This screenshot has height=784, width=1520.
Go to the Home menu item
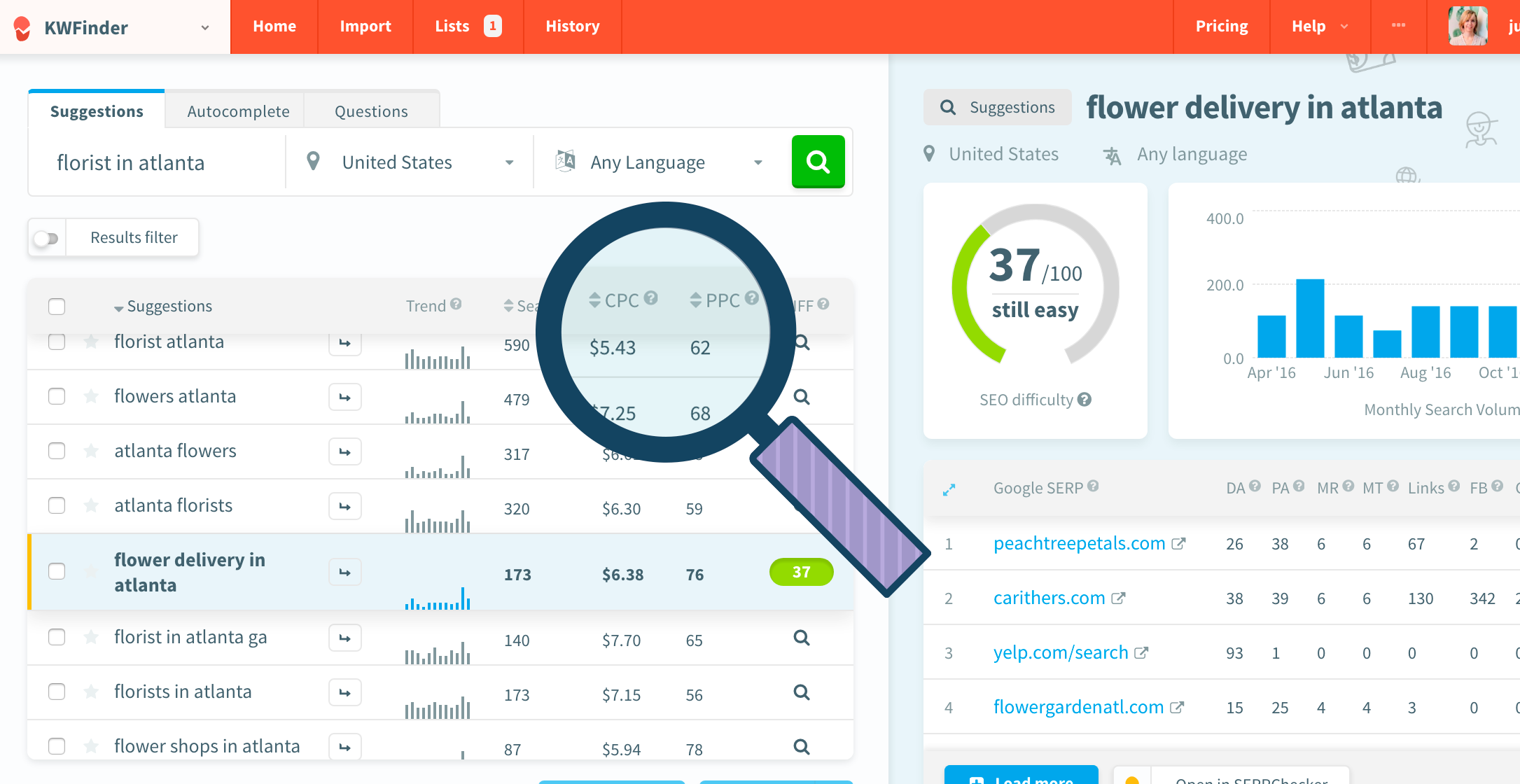click(274, 27)
